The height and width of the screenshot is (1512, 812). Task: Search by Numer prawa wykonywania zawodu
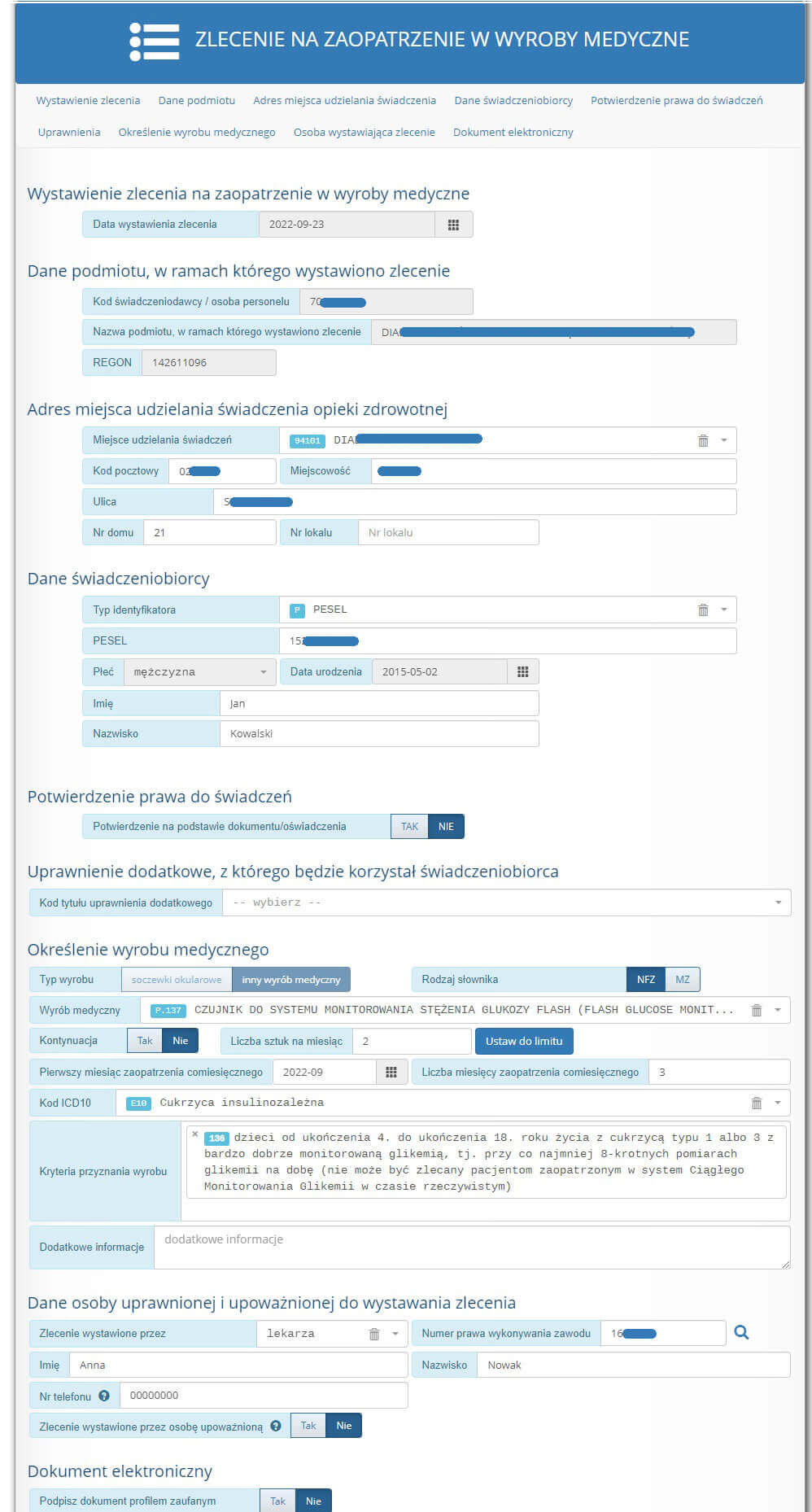pos(741,1333)
